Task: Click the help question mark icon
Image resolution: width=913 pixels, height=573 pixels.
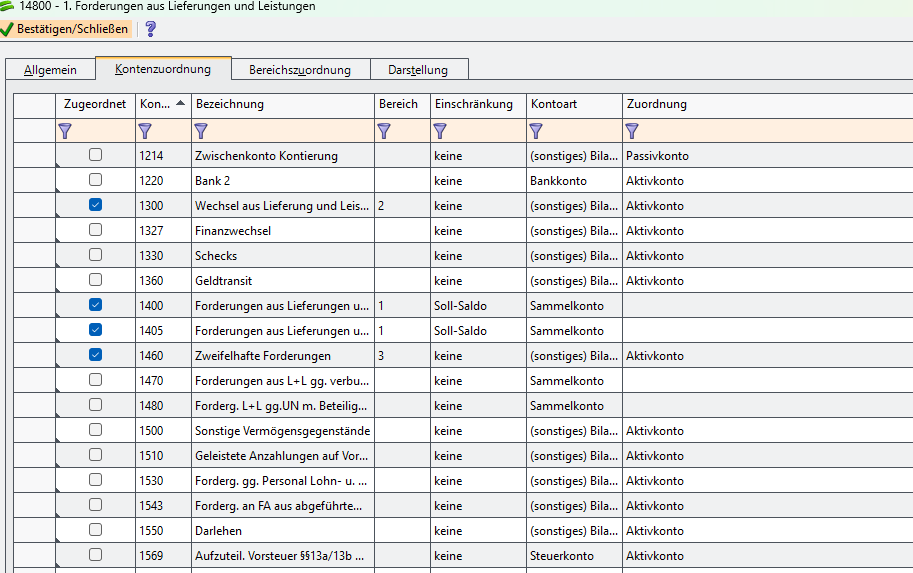Action: click(x=151, y=29)
